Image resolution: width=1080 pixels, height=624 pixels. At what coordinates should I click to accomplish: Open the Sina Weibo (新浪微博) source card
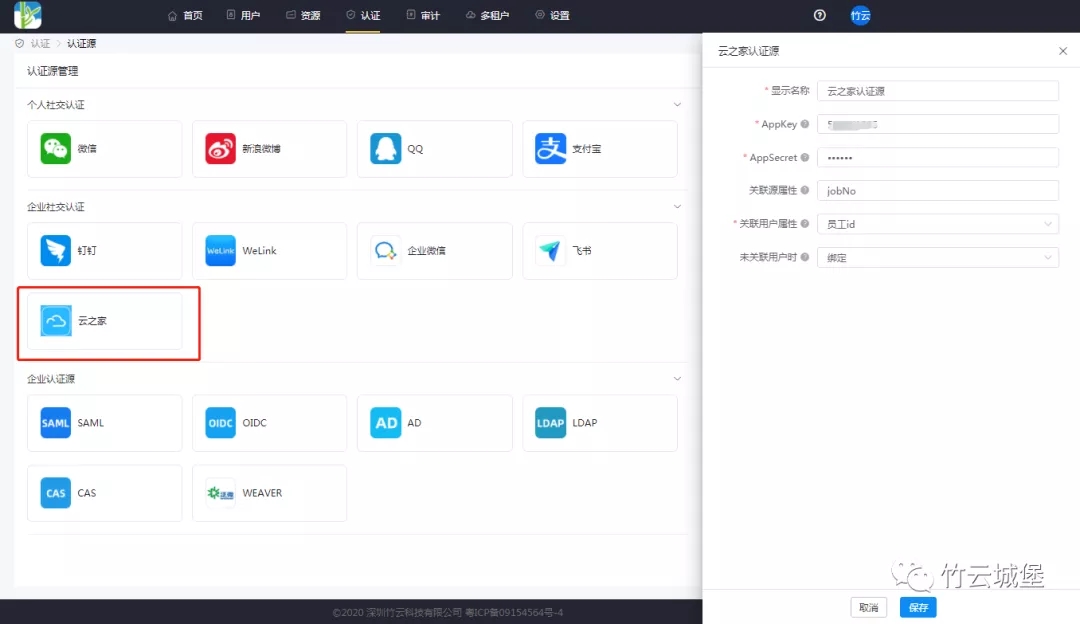pos(269,149)
